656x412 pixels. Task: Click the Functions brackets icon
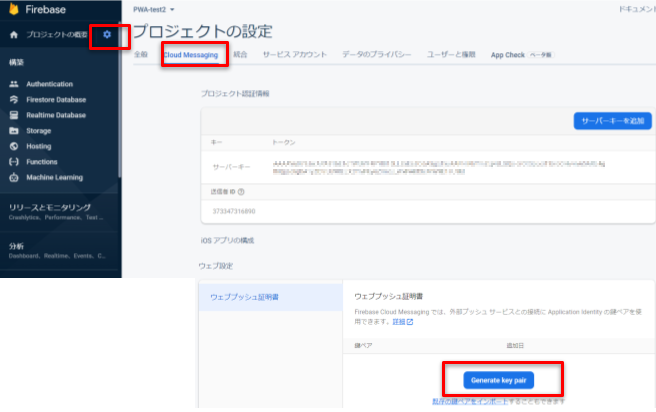(14, 162)
